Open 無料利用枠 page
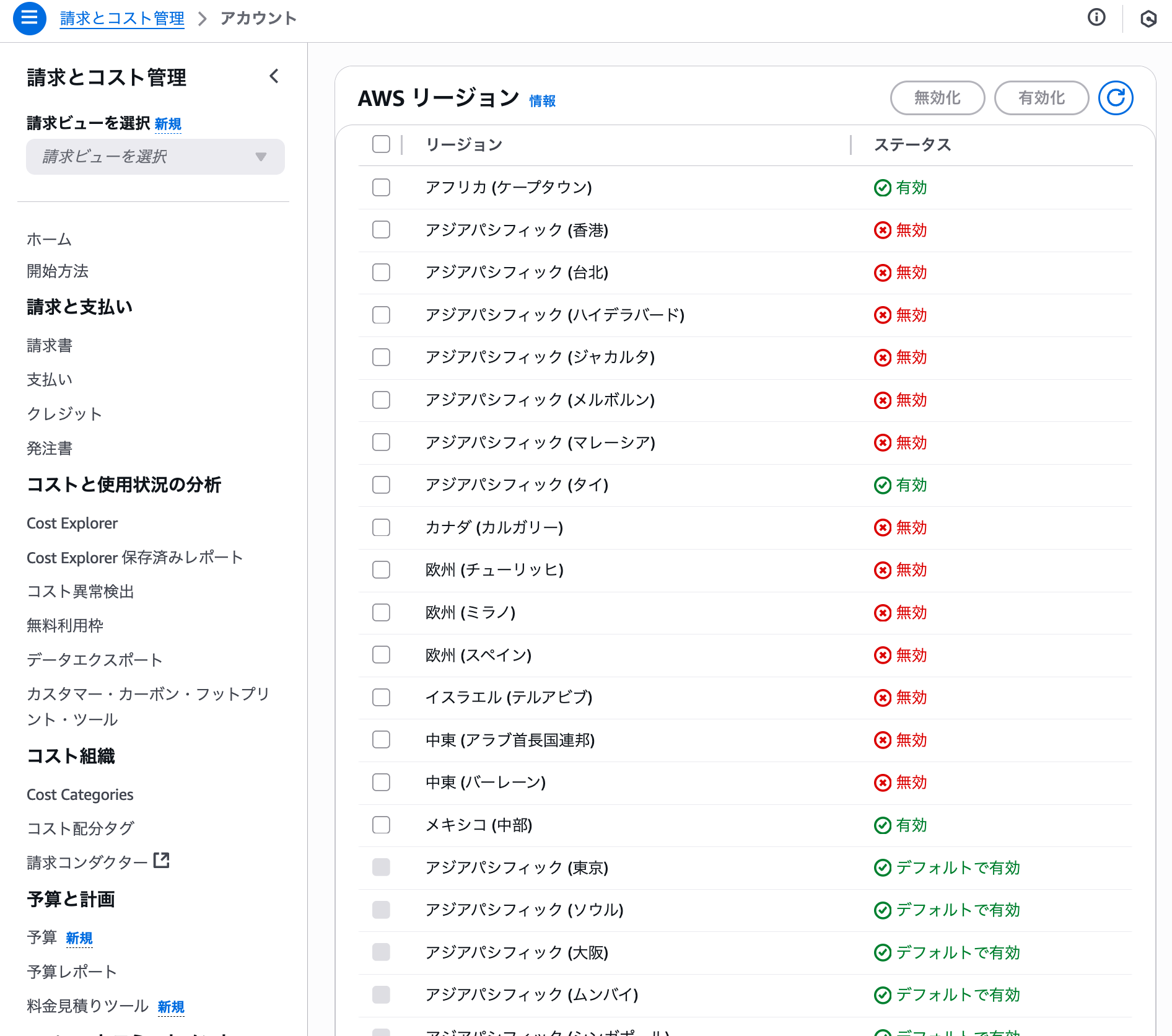Viewport: 1172px width, 1036px height. click(x=65, y=626)
